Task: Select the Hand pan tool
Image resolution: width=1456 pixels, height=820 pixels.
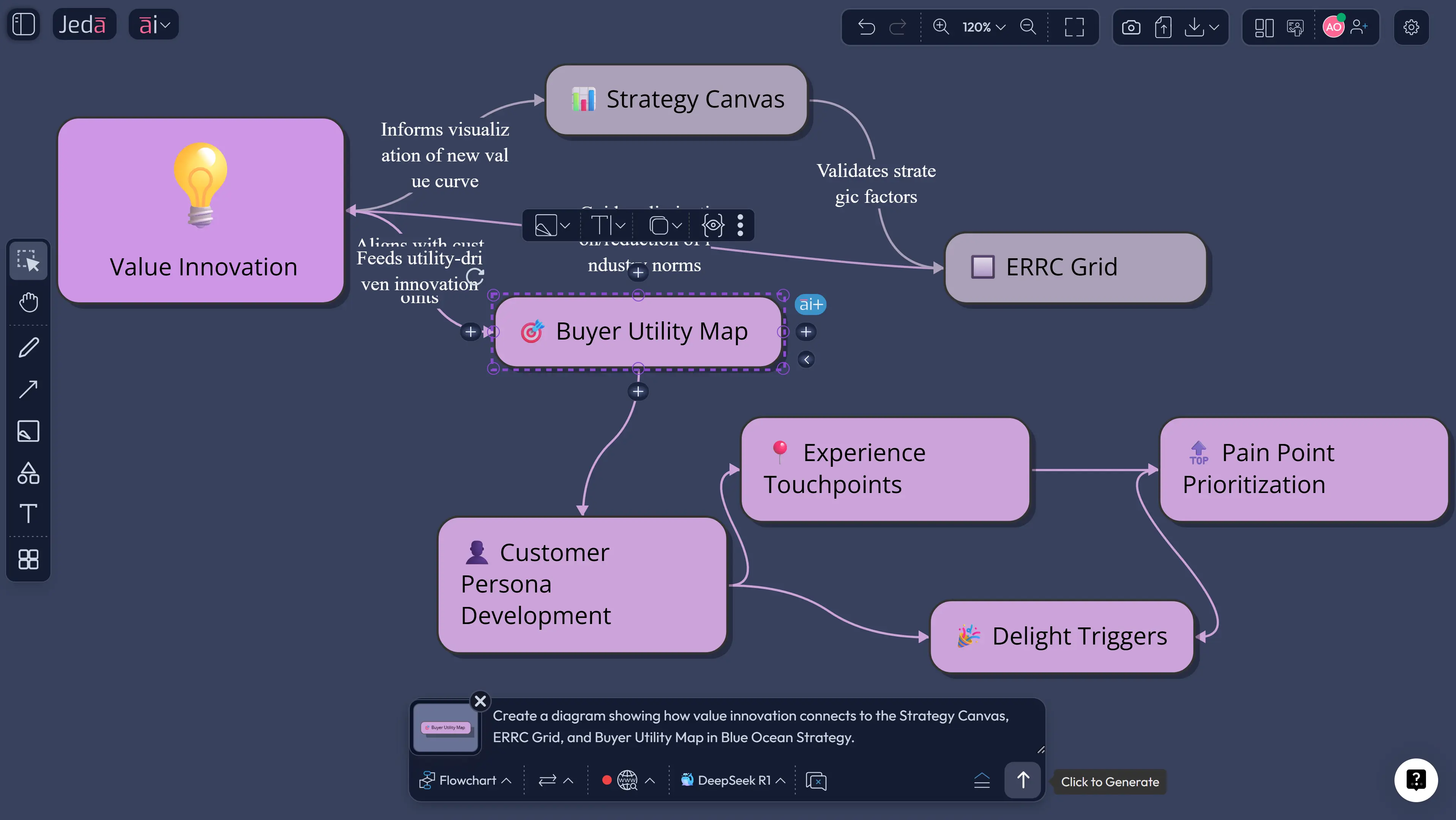Action: coord(28,302)
